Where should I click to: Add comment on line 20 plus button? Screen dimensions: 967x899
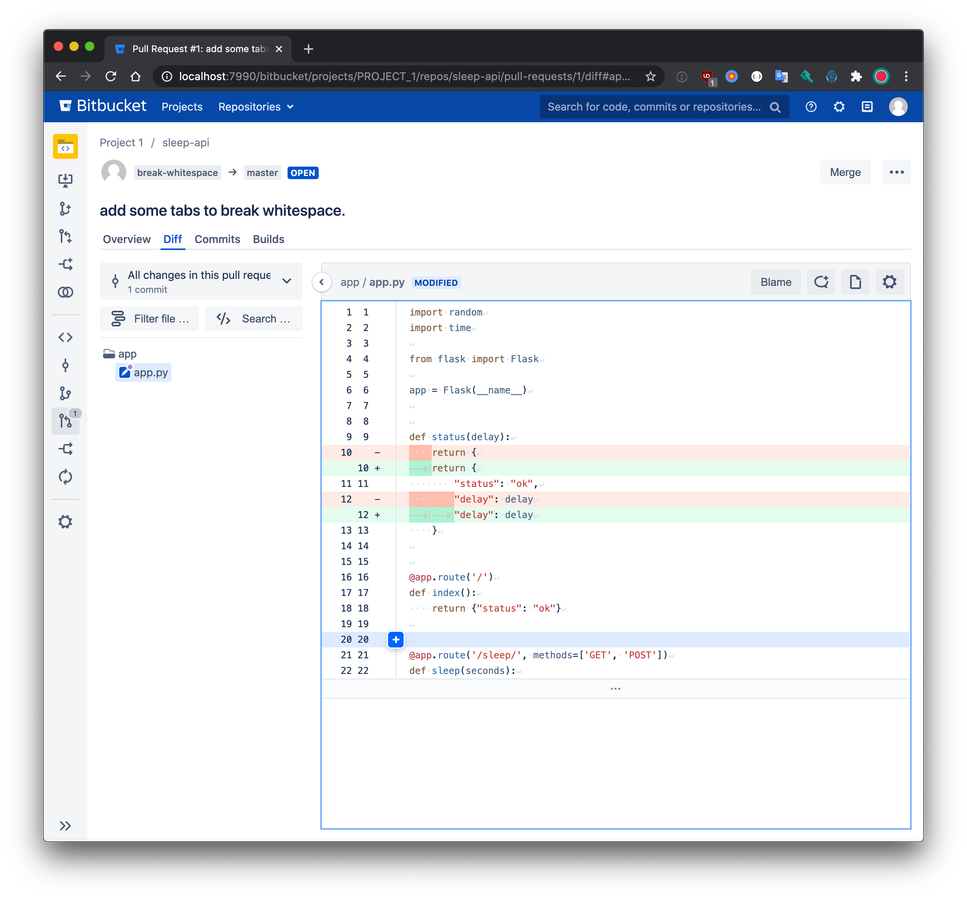396,639
